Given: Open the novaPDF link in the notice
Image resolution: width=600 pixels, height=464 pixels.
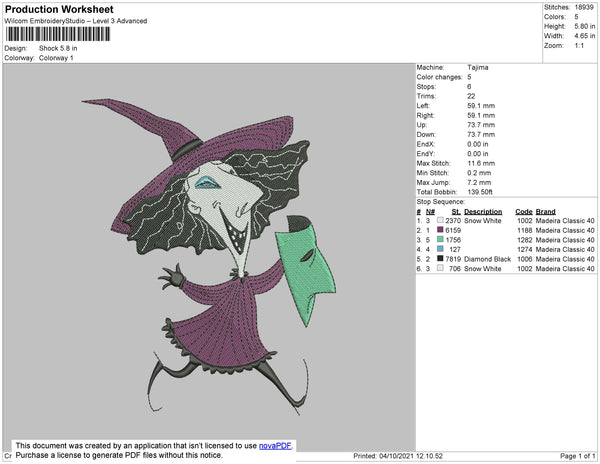Looking at the screenshot, I should coord(275,446).
